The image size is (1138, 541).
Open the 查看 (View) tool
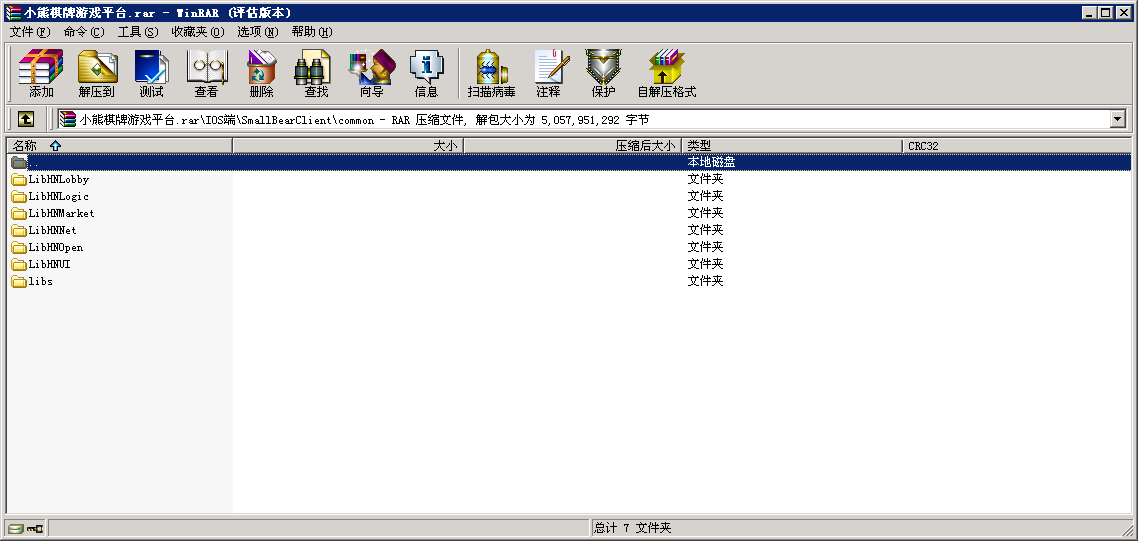click(x=206, y=73)
